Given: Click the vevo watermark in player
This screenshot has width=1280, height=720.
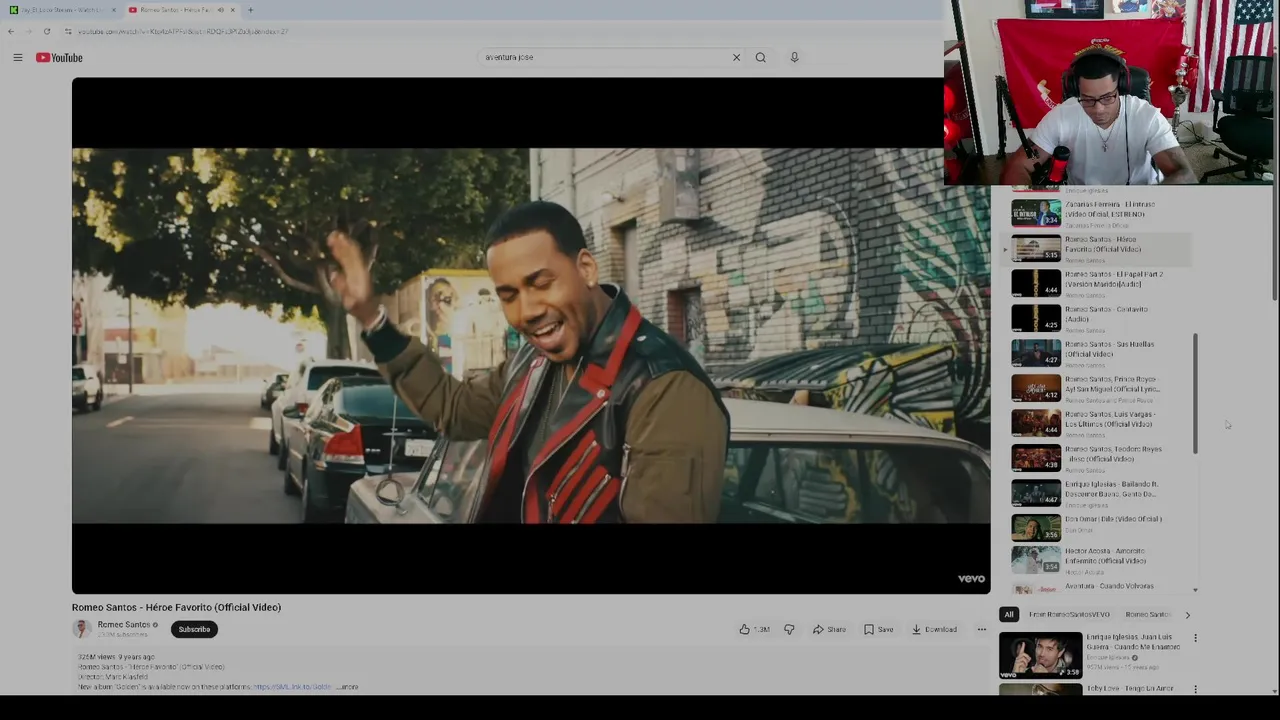Looking at the screenshot, I should [x=971, y=578].
